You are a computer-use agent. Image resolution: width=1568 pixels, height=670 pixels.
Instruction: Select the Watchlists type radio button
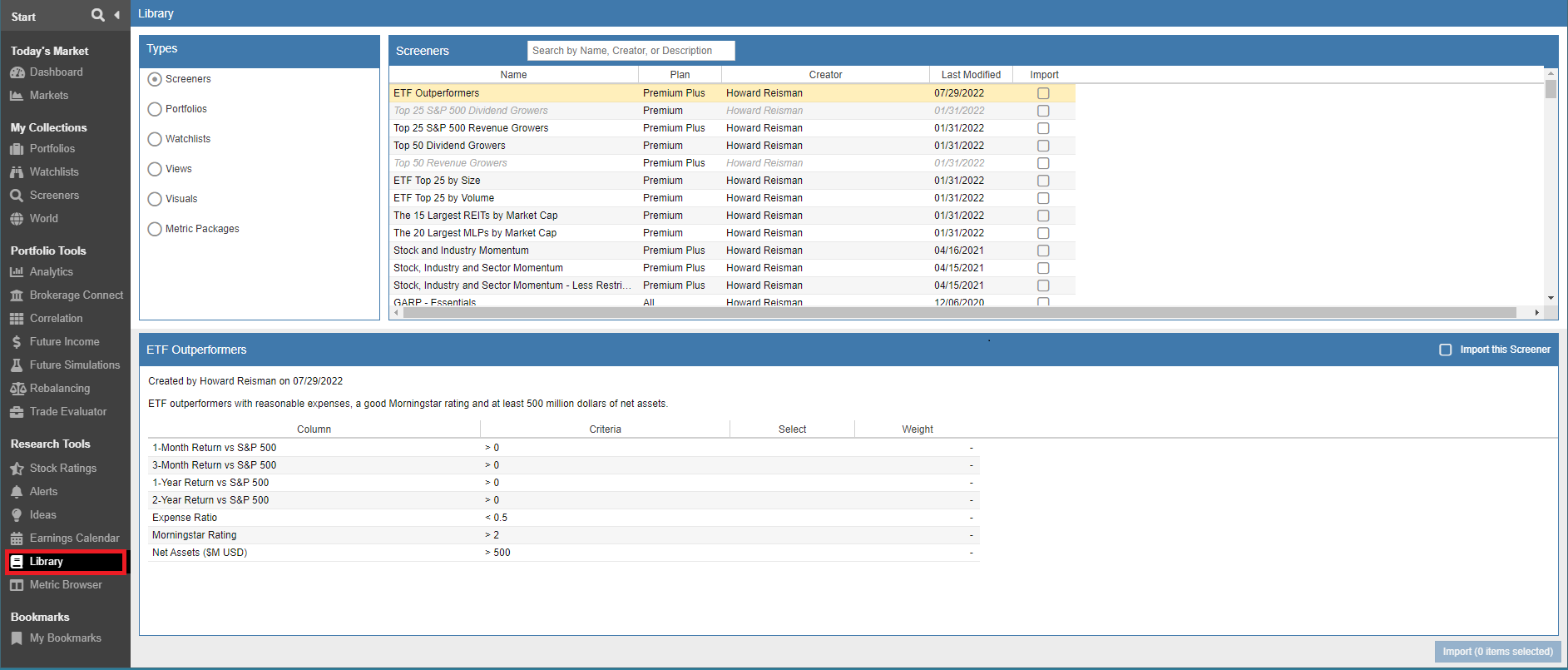pyautogui.click(x=155, y=139)
